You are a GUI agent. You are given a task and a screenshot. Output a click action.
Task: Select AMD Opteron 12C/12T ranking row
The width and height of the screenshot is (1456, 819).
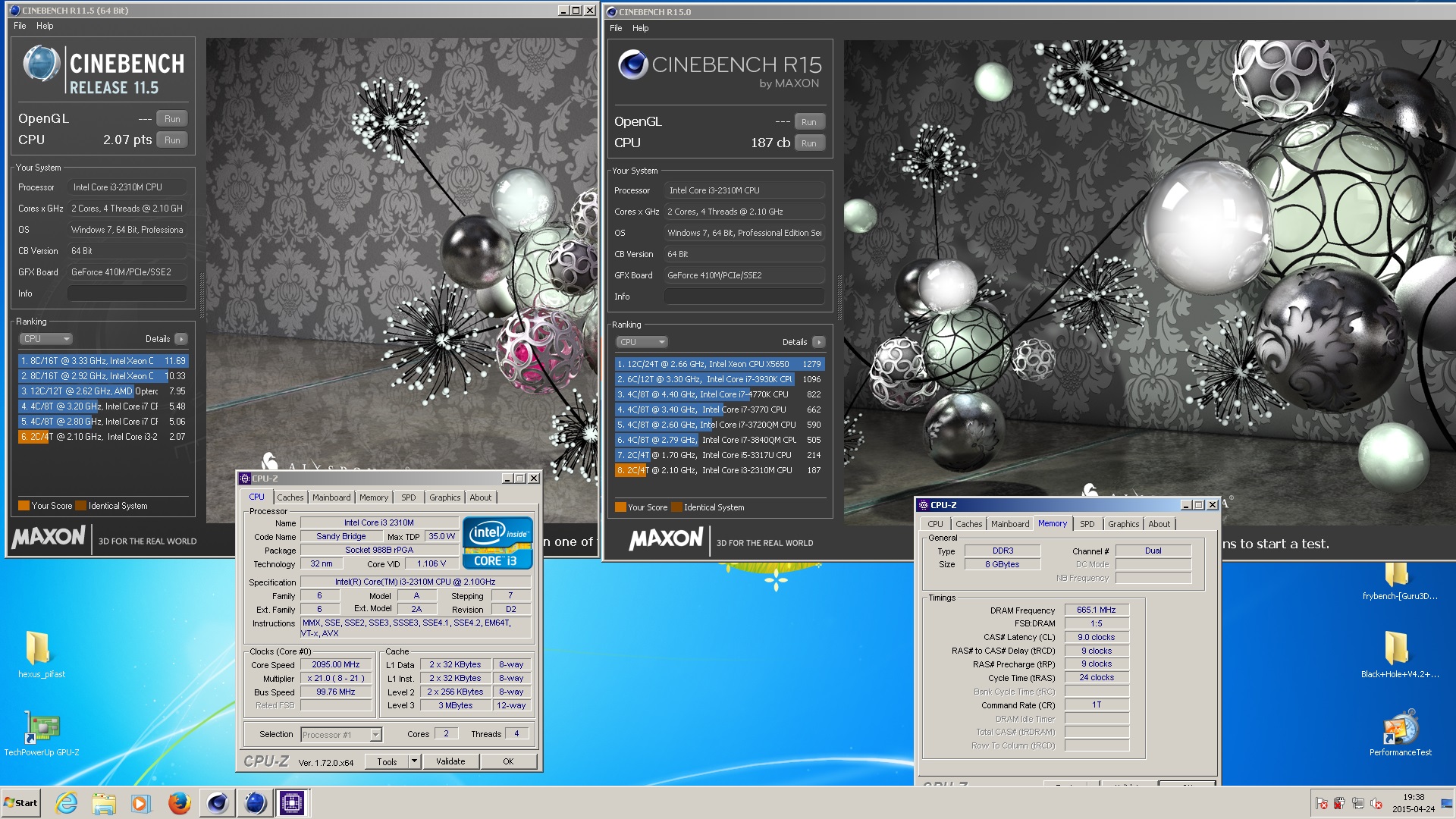pyautogui.click(x=103, y=391)
